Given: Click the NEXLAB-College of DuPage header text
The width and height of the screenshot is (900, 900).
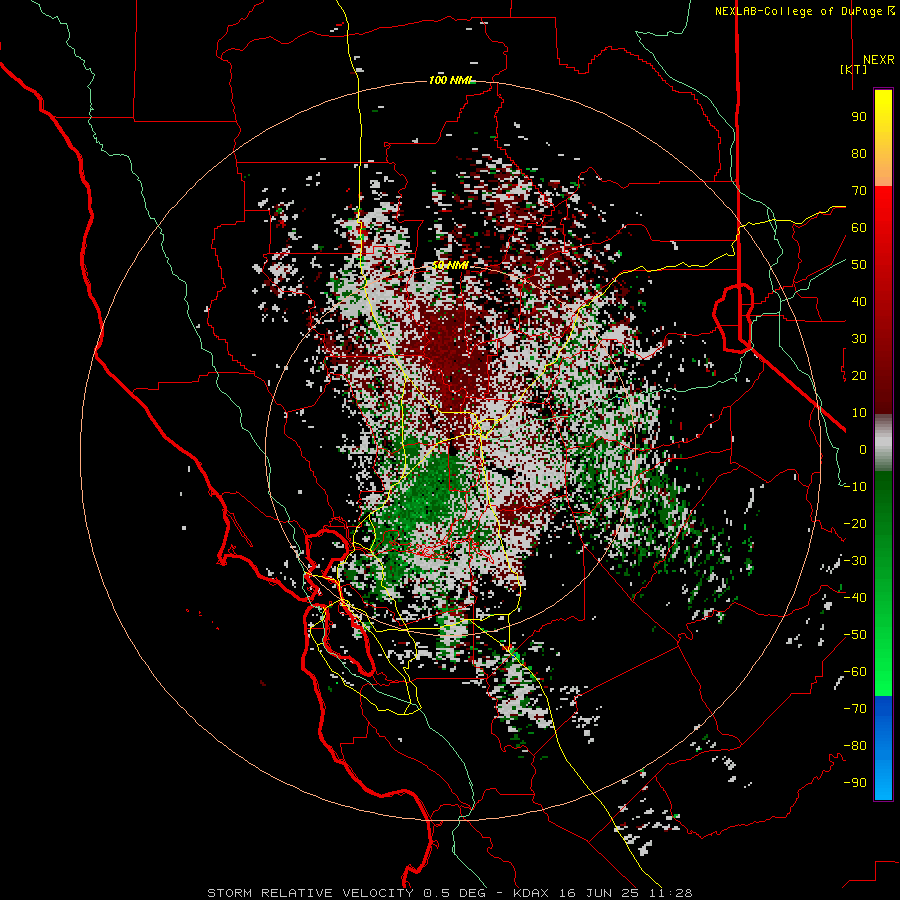Looking at the screenshot, I should [798, 11].
